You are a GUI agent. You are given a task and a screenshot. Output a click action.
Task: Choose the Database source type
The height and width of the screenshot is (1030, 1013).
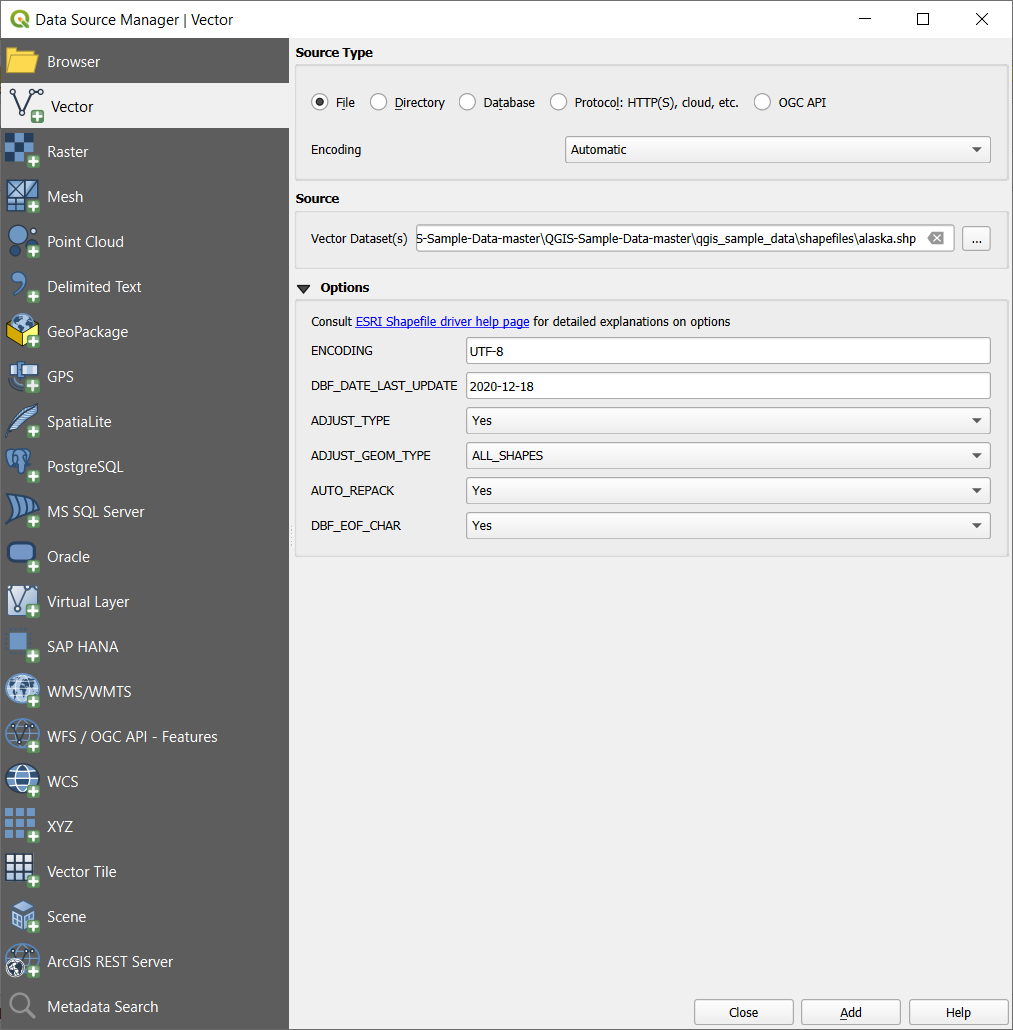pyautogui.click(x=467, y=102)
